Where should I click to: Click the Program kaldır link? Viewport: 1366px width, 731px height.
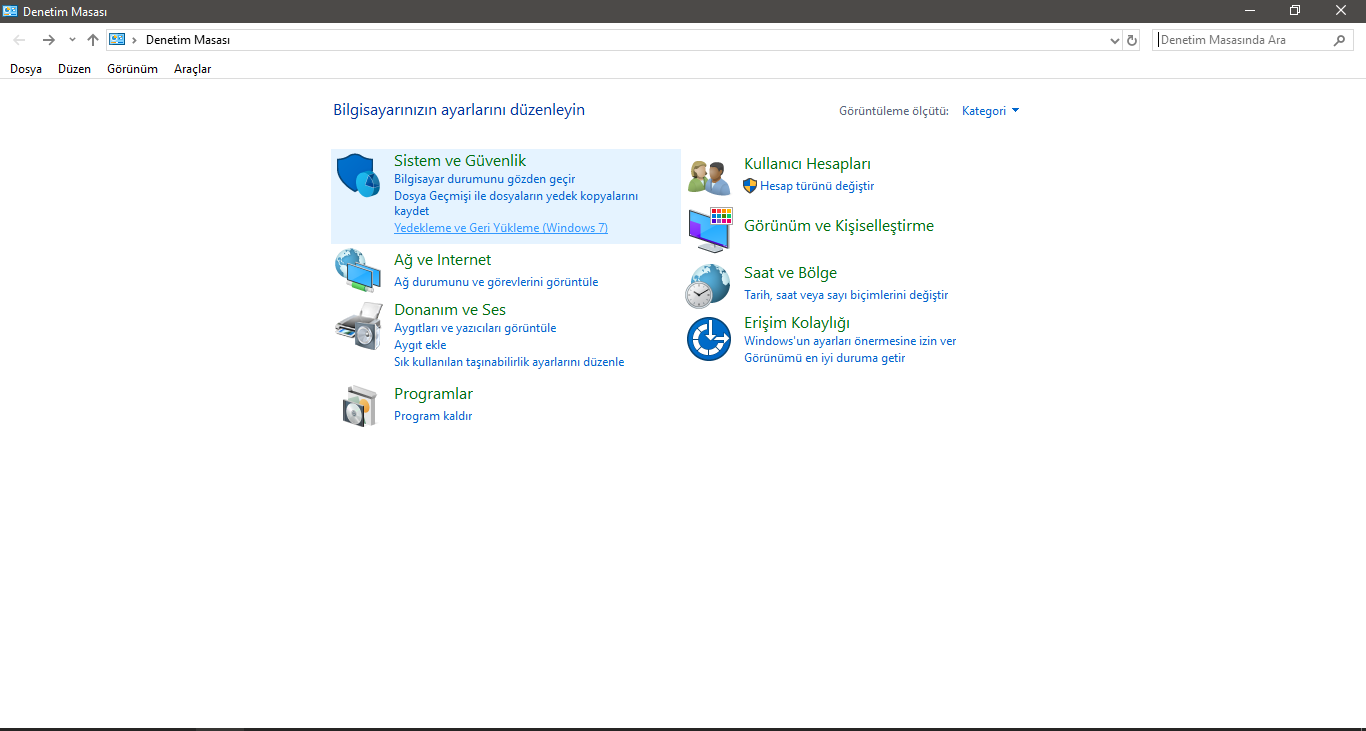click(x=433, y=416)
